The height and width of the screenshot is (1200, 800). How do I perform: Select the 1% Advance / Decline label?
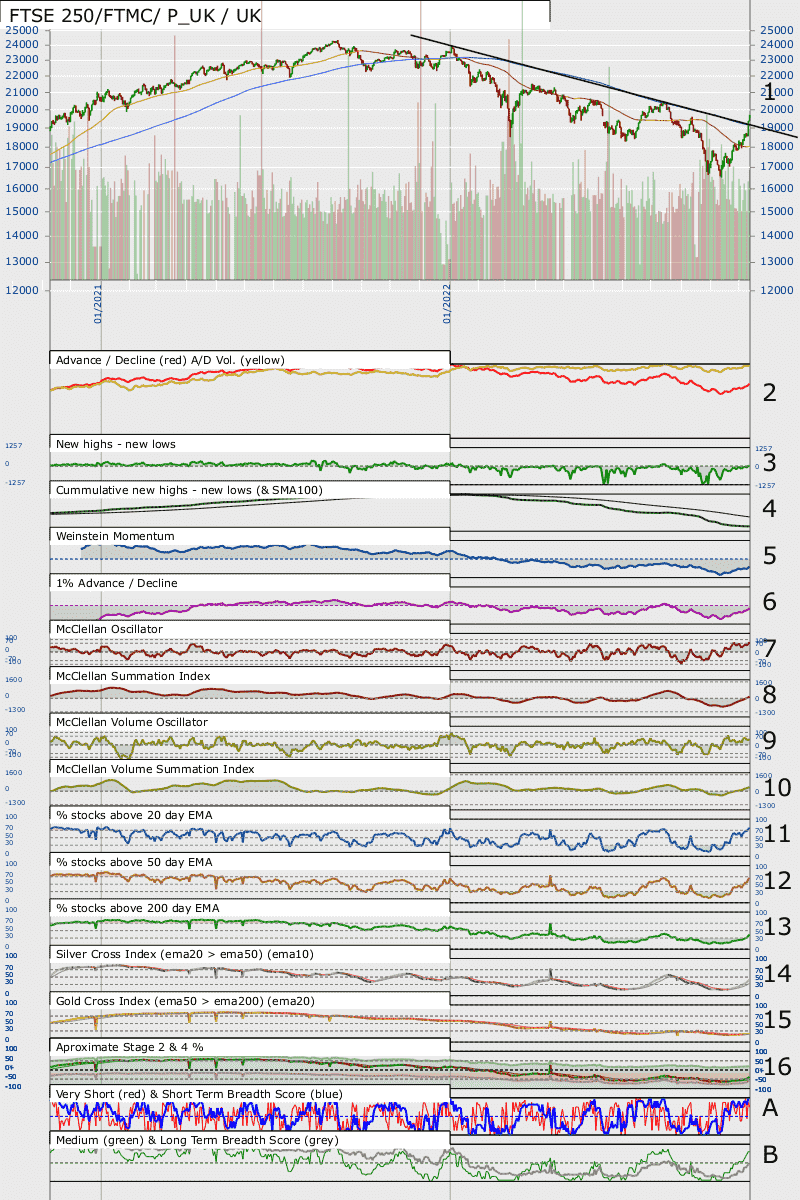pyautogui.click(x=119, y=583)
